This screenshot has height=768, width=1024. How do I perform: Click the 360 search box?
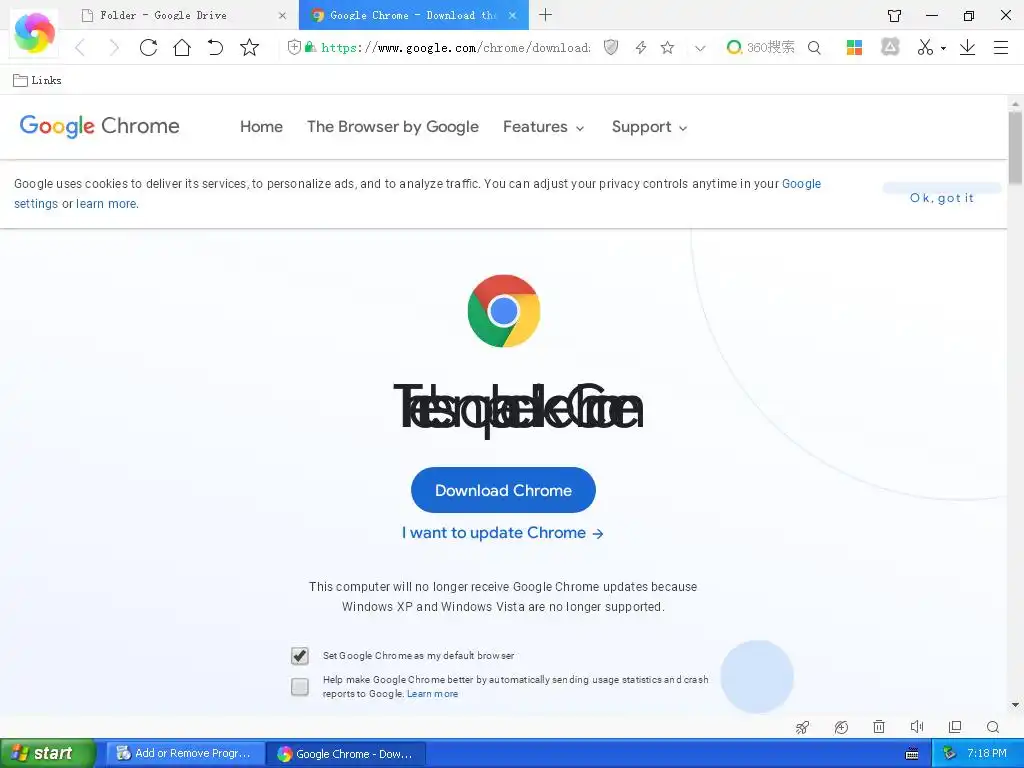770,47
